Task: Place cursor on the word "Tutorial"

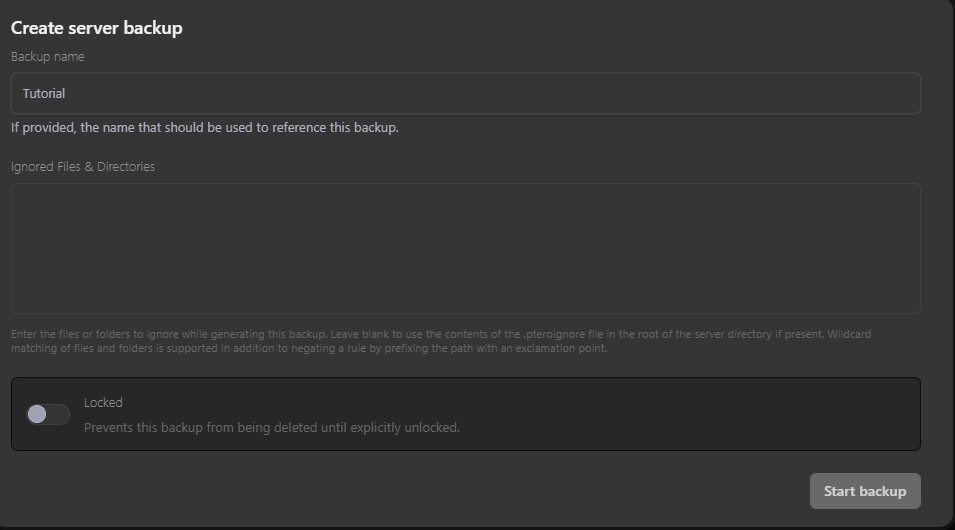Action: point(44,93)
